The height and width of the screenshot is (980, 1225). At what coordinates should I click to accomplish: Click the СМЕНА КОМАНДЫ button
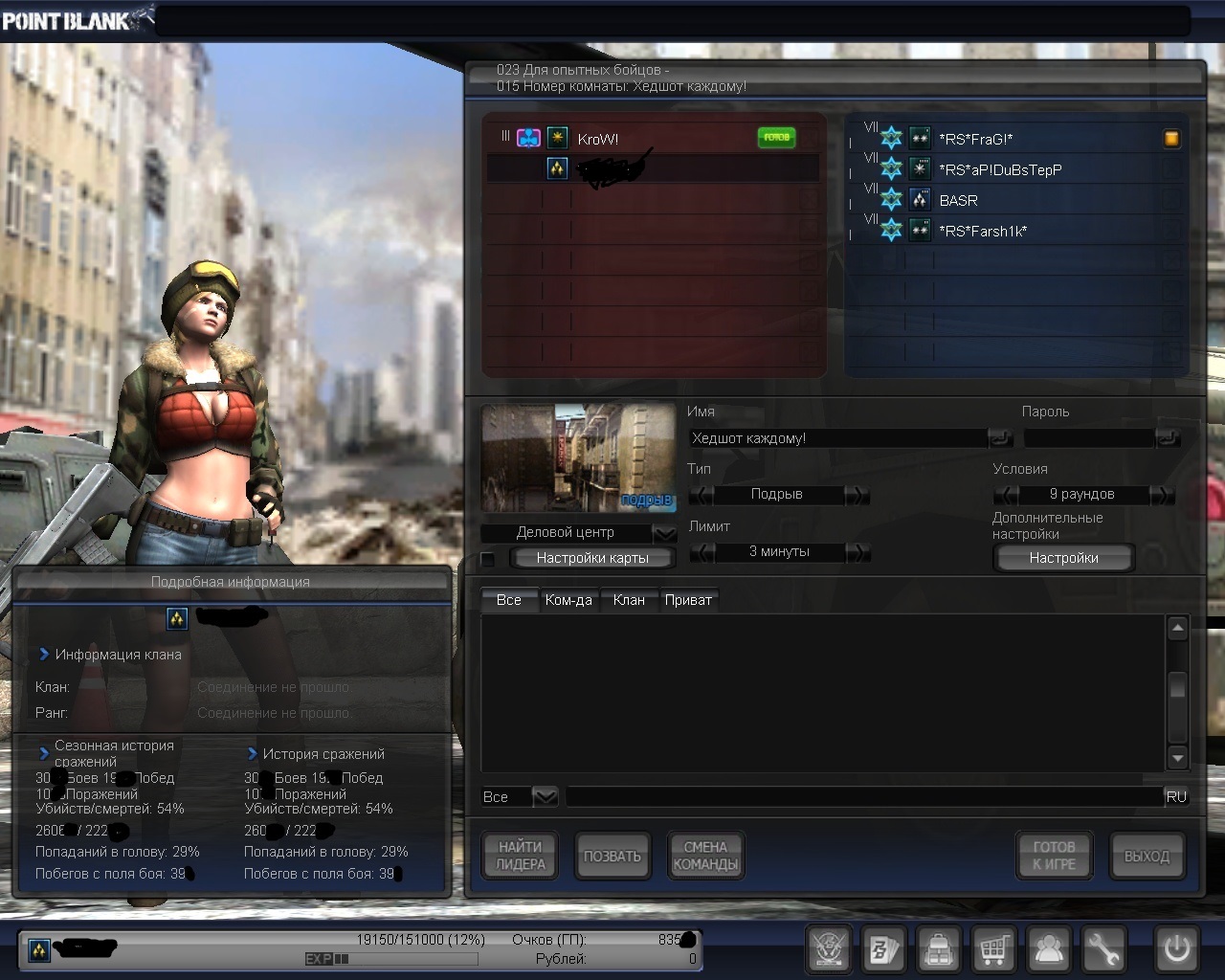pos(705,856)
